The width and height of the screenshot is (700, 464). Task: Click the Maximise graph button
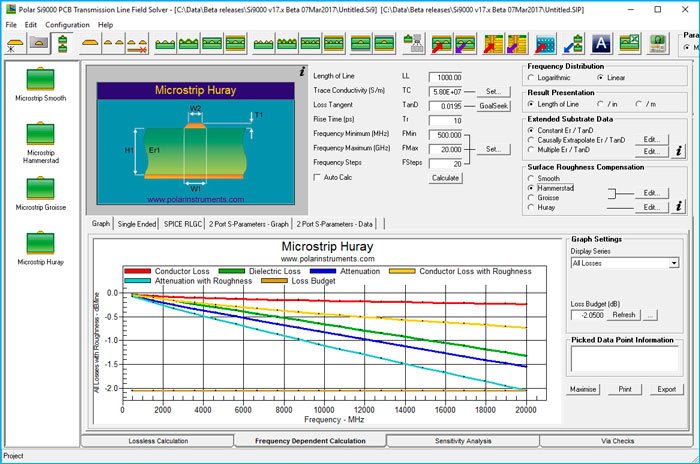[583, 389]
